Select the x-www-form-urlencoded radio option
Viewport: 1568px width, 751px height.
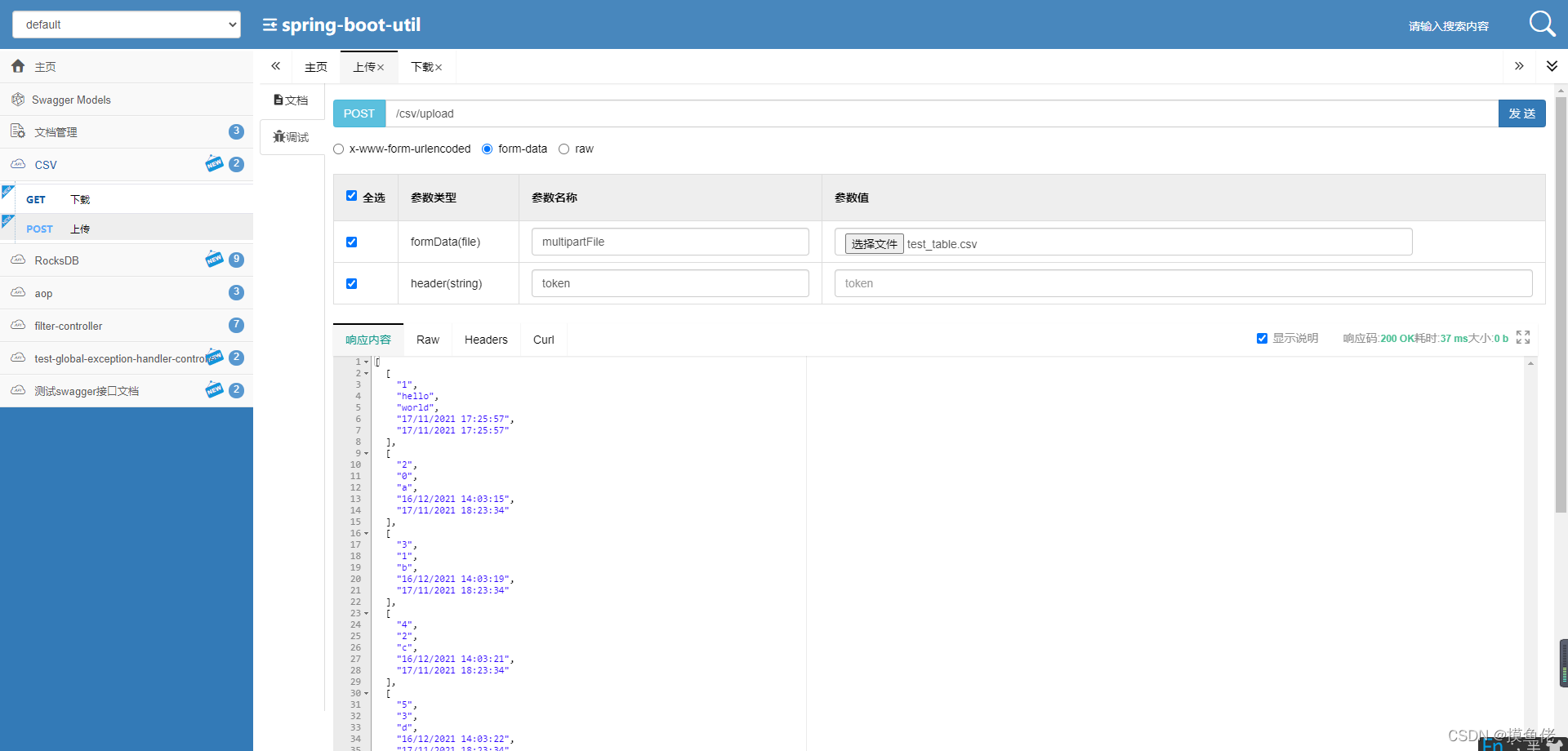[x=338, y=149]
